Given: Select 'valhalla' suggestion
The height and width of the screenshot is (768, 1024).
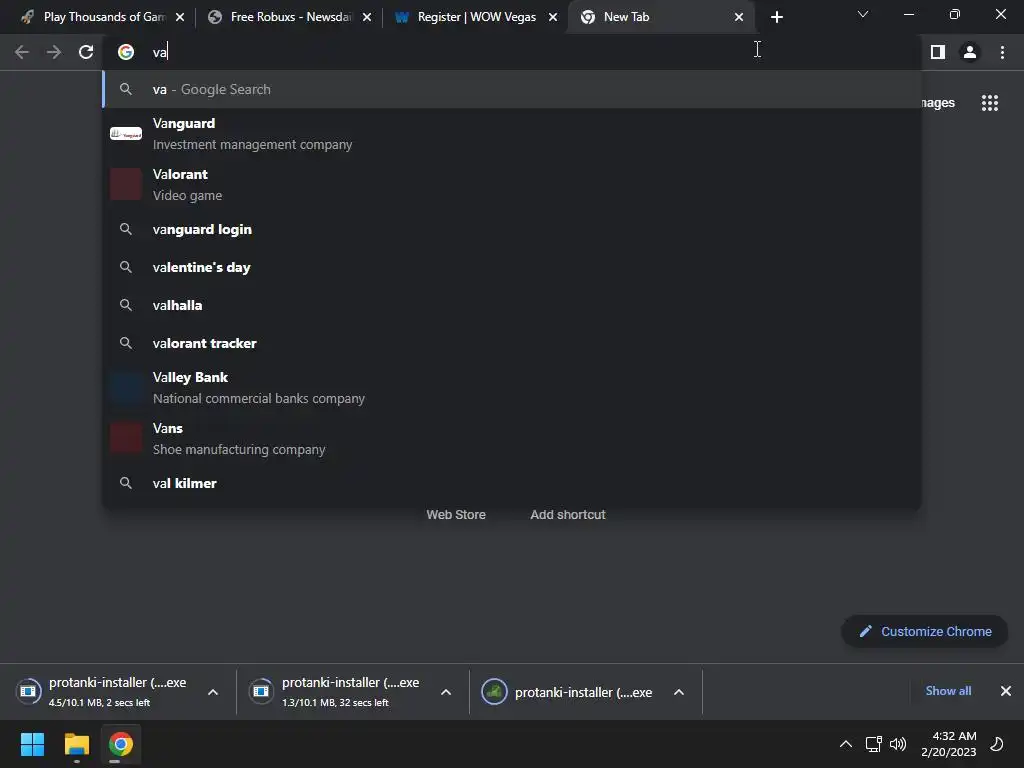Looking at the screenshot, I should (512, 305).
